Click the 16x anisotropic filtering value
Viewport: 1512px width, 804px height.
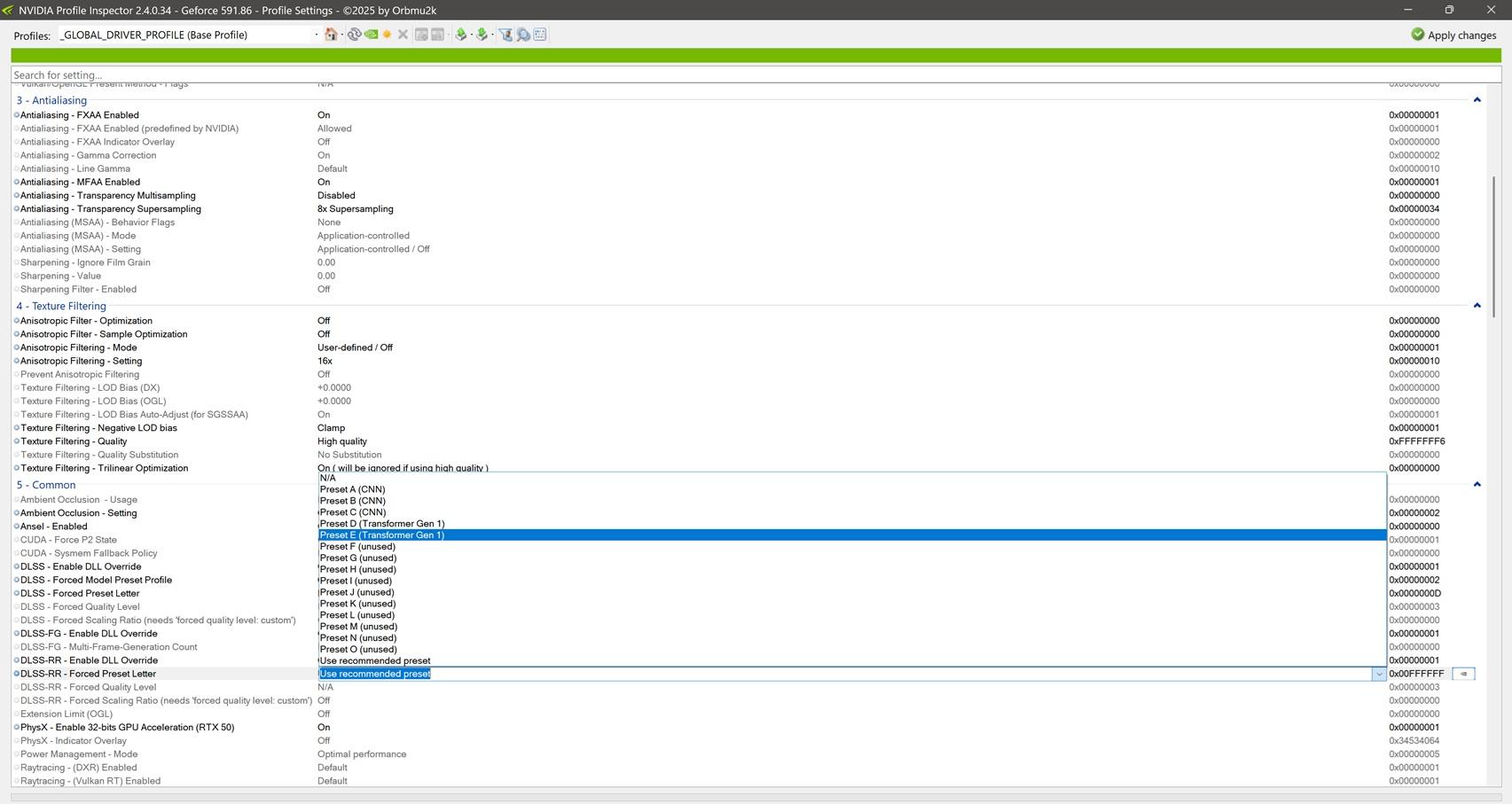pos(325,362)
